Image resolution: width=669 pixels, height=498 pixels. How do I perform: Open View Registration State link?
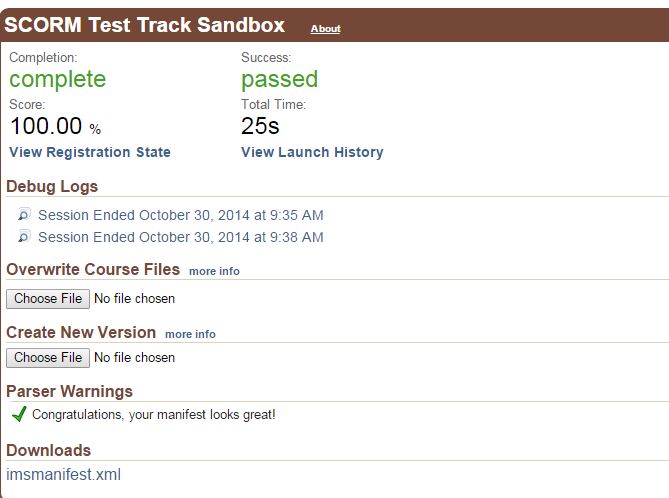click(x=90, y=152)
